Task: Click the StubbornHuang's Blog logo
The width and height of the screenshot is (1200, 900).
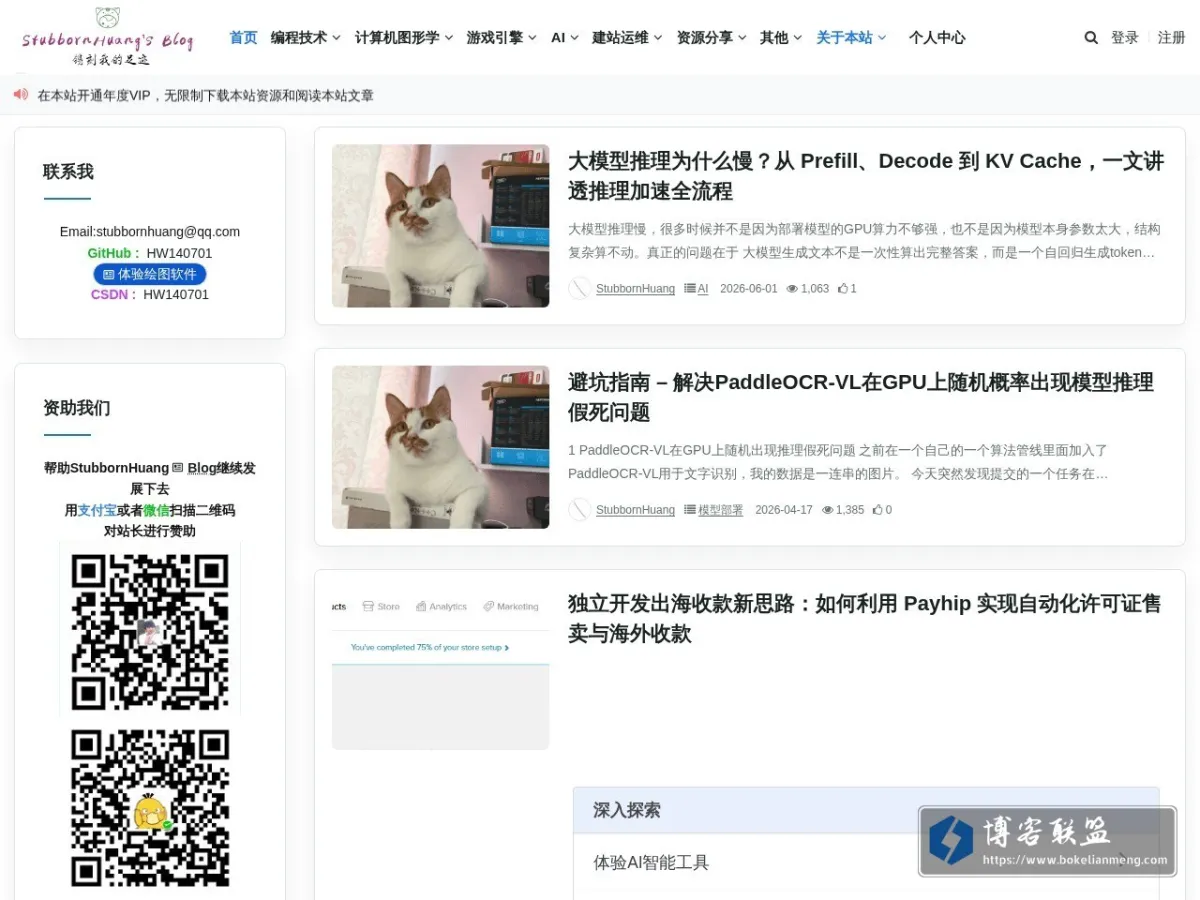Action: 107,37
